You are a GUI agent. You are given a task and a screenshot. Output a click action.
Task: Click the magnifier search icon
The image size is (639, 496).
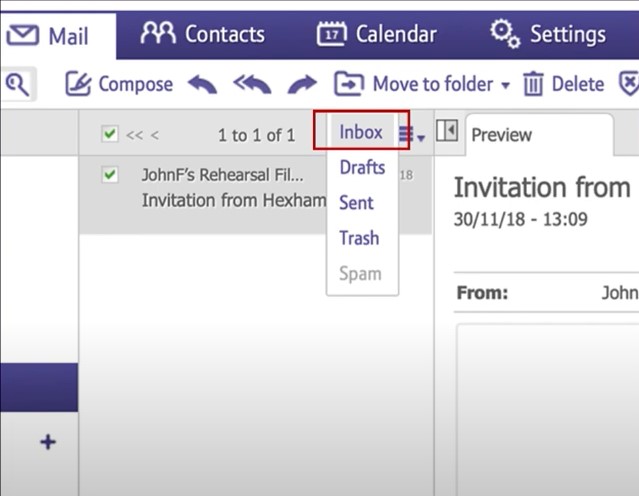[x=18, y=84]
